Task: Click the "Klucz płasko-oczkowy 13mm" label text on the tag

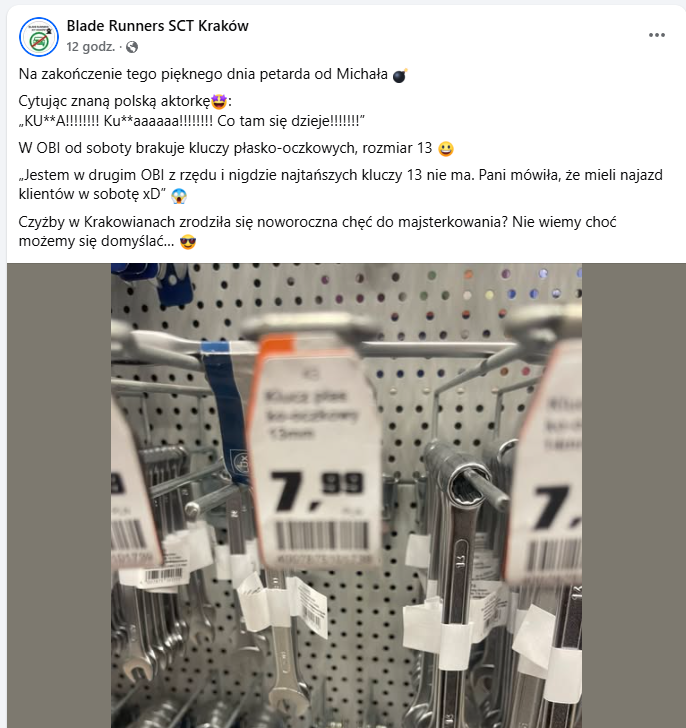Action: tap(311, 415)
